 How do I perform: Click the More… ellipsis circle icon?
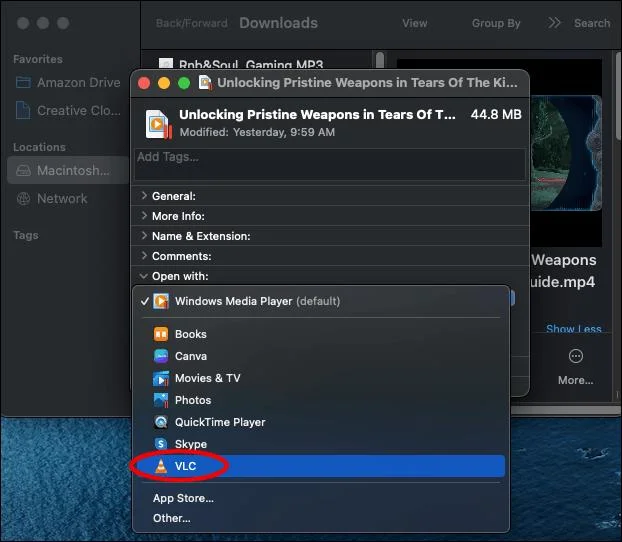576,356
